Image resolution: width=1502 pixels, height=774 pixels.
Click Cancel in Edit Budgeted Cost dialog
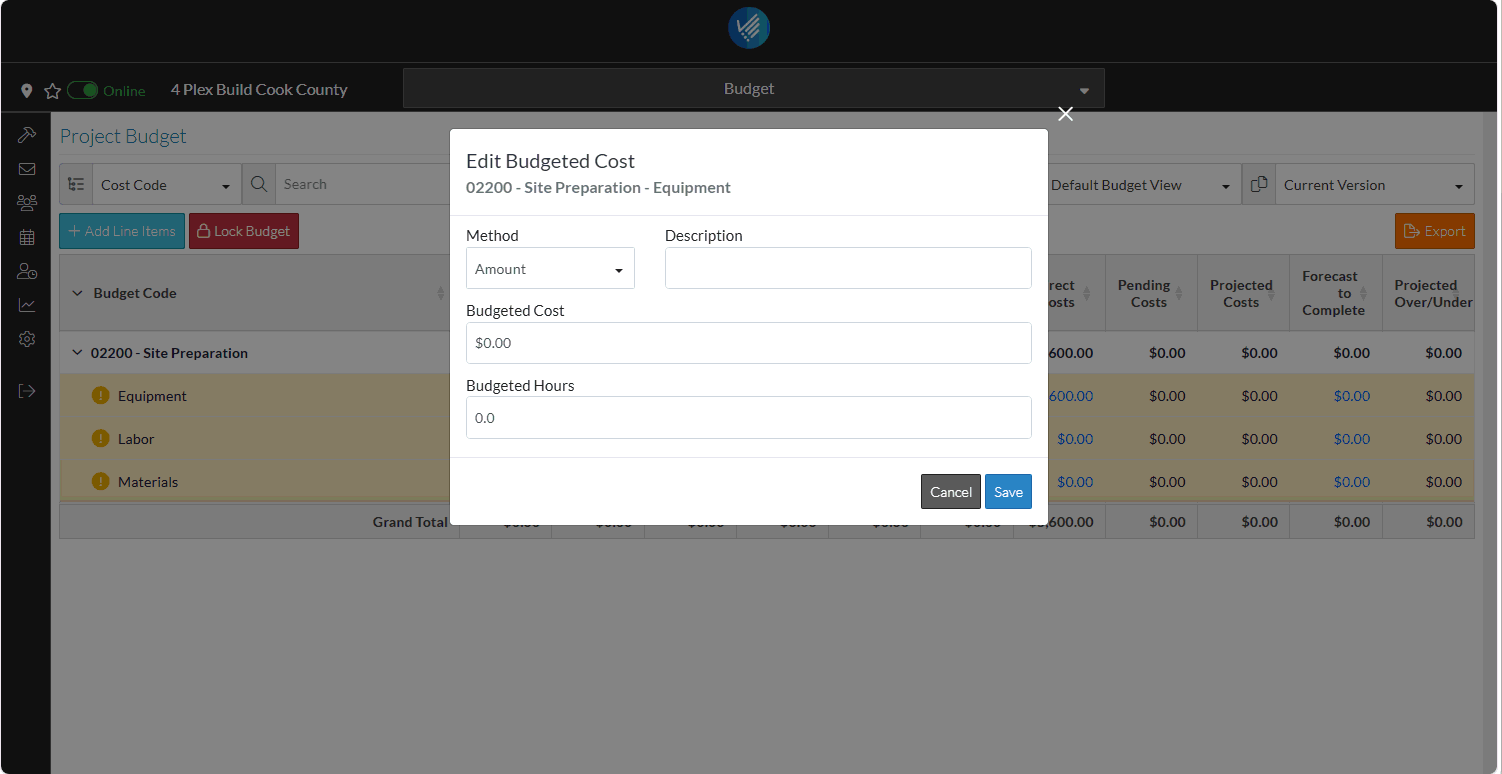pyautogui.click(x=950, y=492)
